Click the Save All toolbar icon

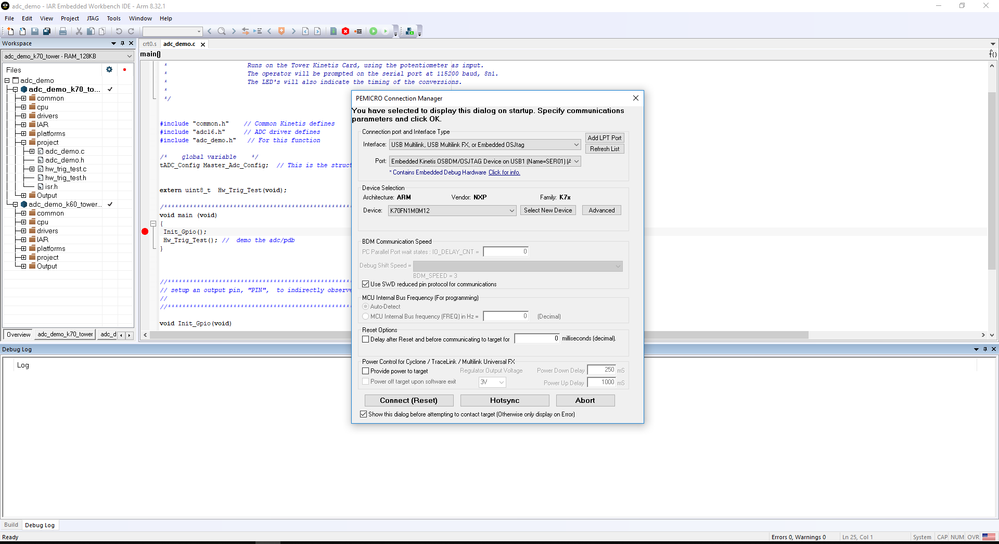click(47, 31)
